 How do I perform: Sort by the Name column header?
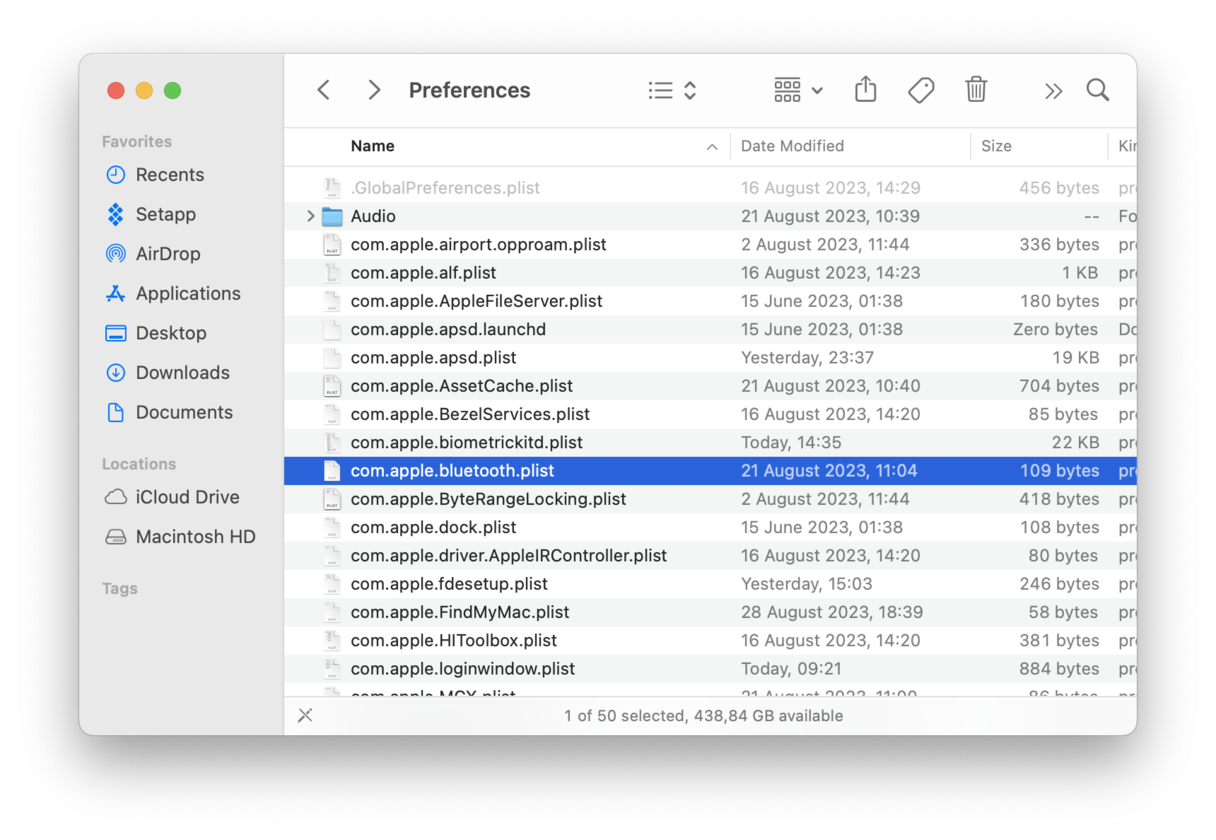click(x=373, y=146)
